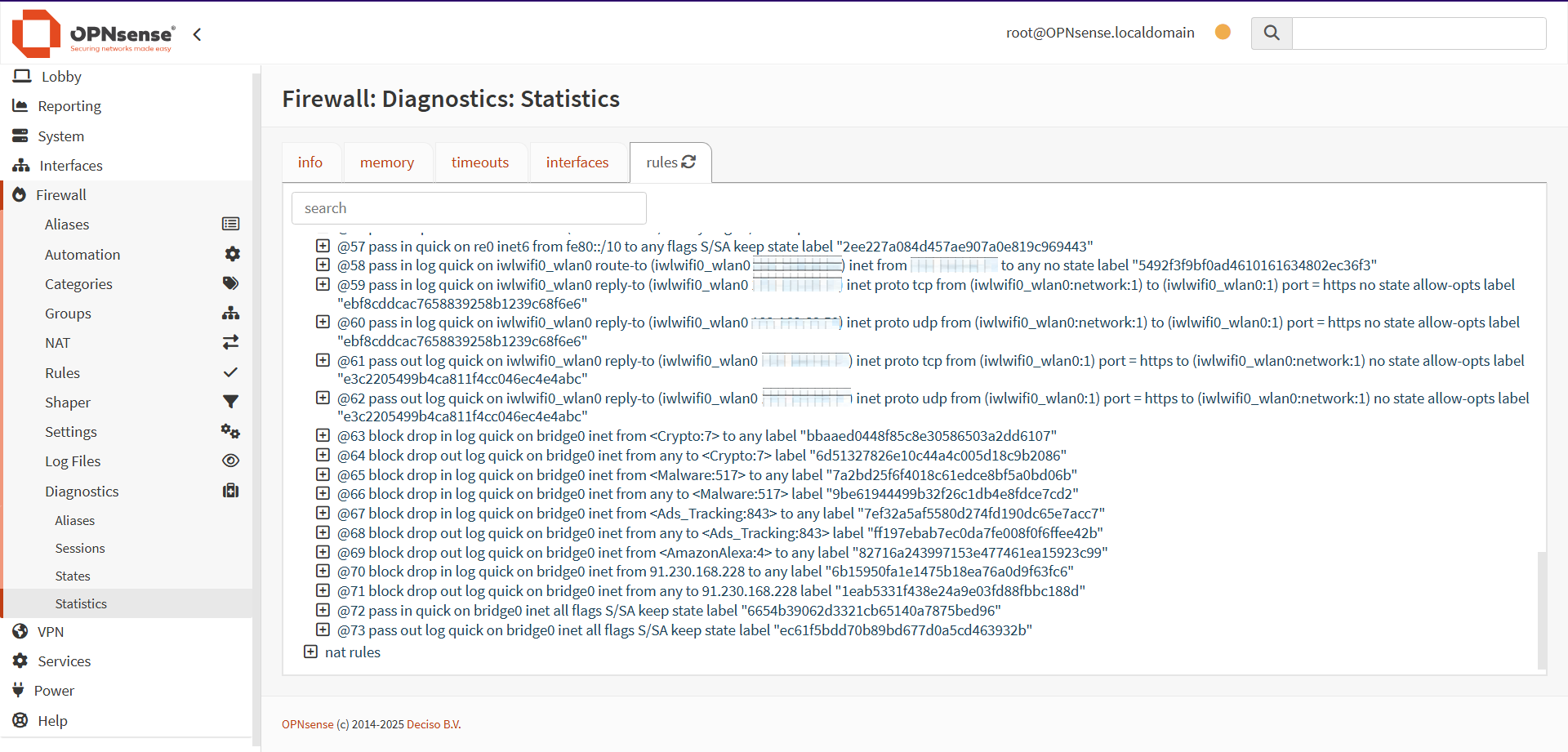Open the timeouts tab
Viewport: 1568px width, 752px height.
(480, 162)
